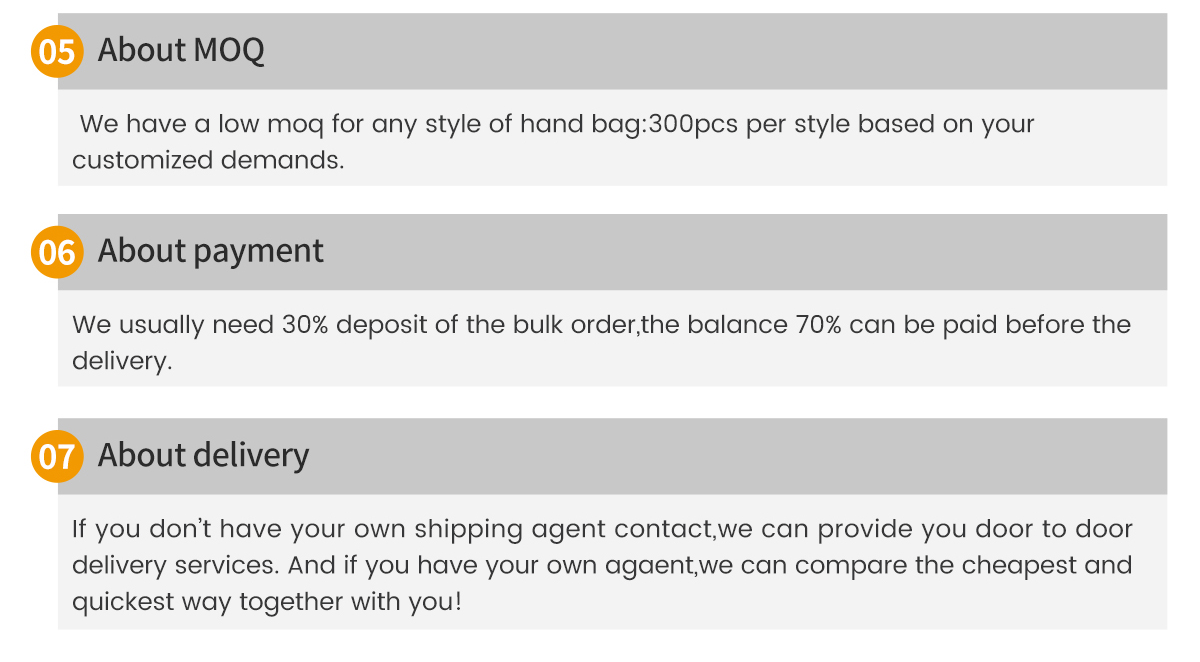The width and height of the screenshot is (1200, 662).
Task: Click the cheapest and text
Action: [x=1047, y=566]
